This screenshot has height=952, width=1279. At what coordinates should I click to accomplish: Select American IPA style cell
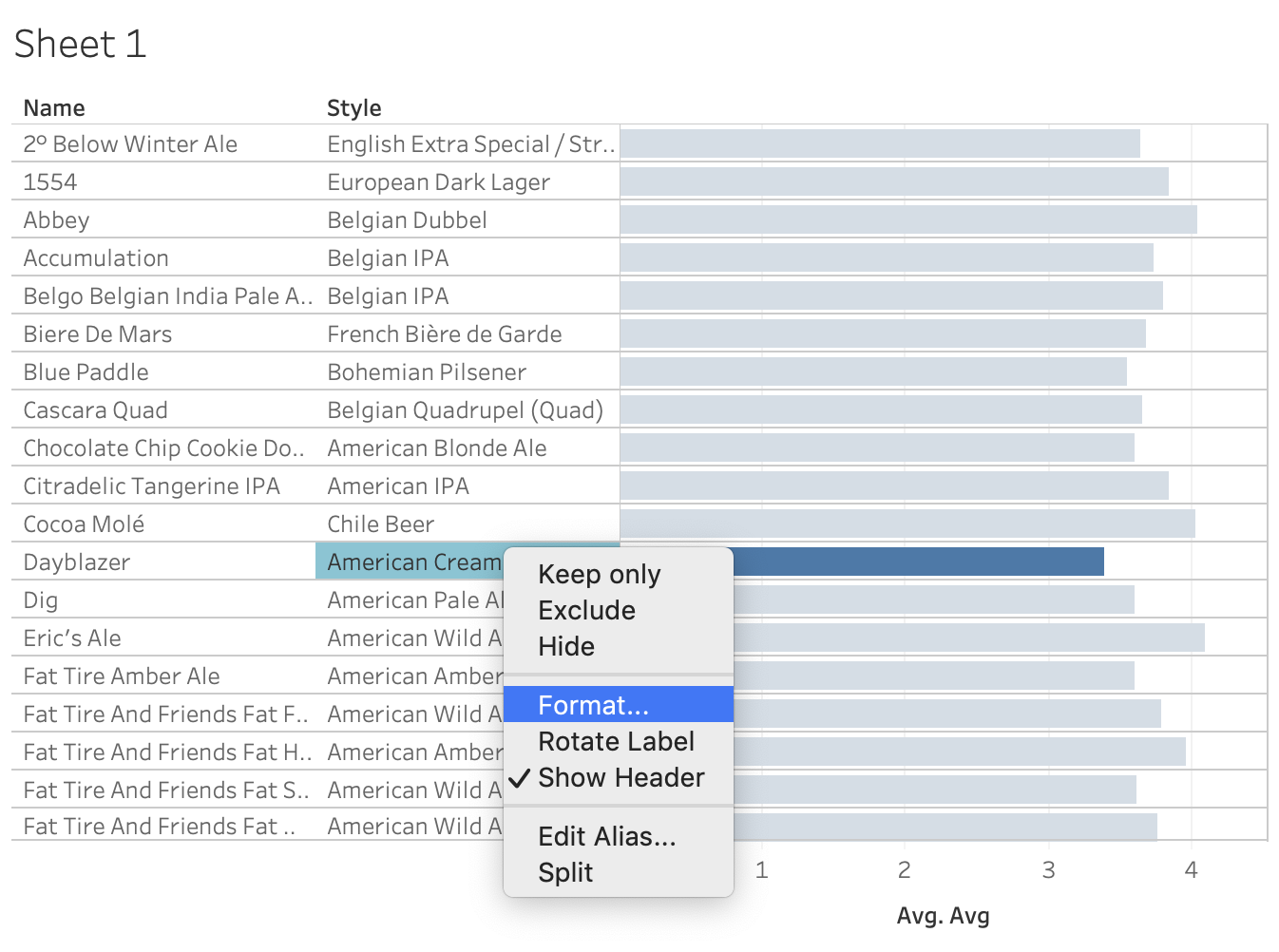(398, 486)
